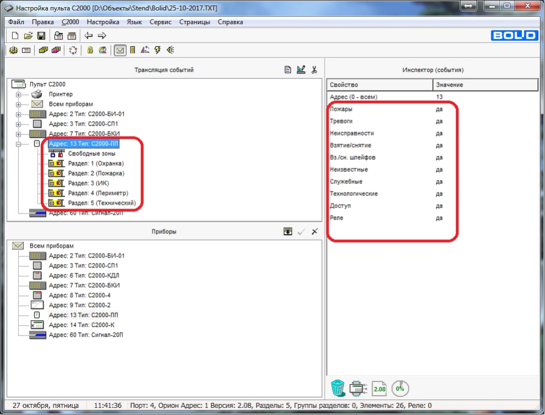
Task: Click the padlock icon in the toolbar
Action: pos(90,50)
